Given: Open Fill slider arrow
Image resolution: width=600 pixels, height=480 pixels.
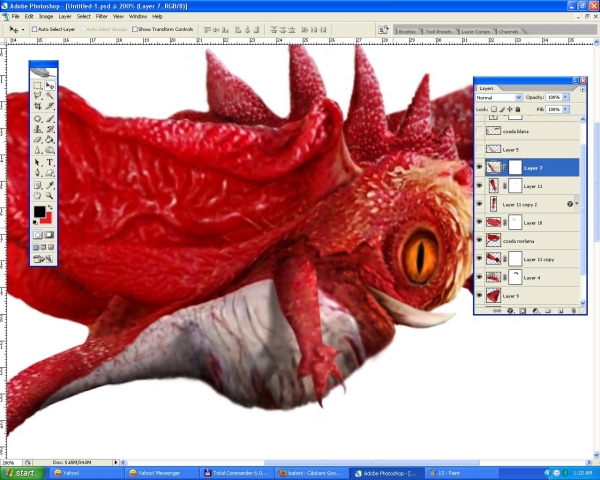Looking at the screenshot, I should [x=566, y=109].
